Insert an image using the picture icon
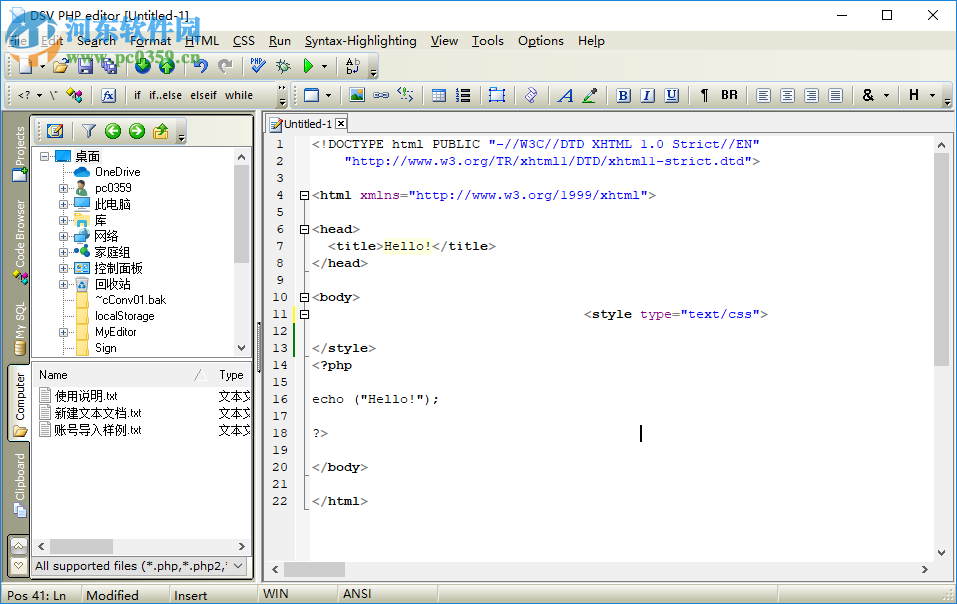Screen dimensions: 957x604 pyautogui.click(x=356, y=95)
